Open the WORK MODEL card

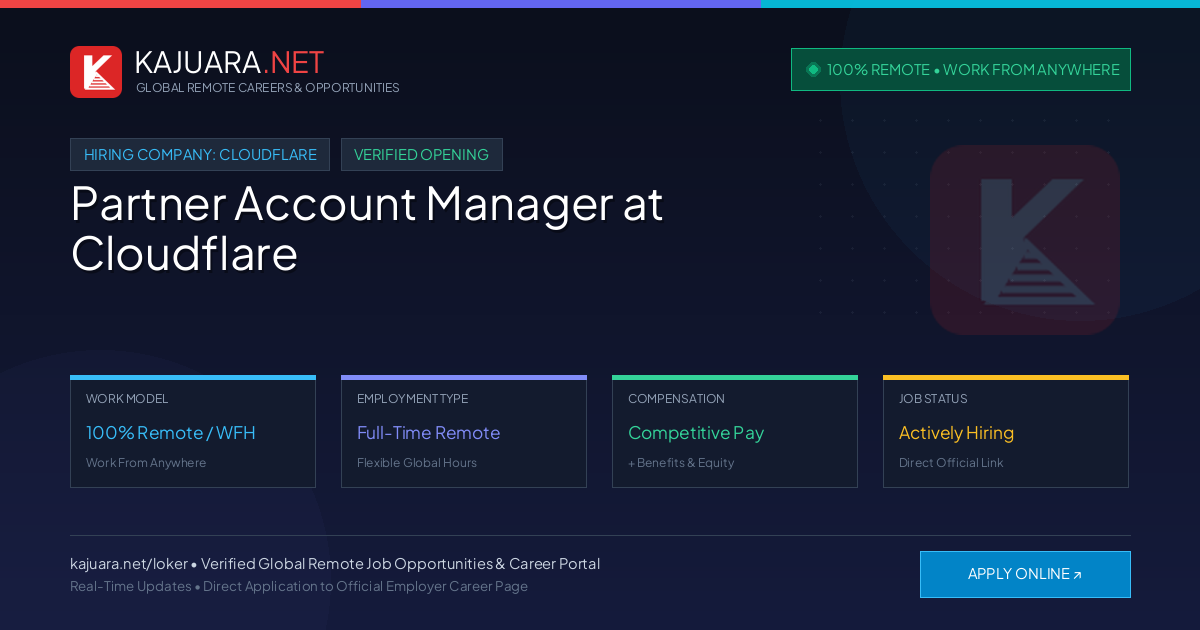pos(193,431)
